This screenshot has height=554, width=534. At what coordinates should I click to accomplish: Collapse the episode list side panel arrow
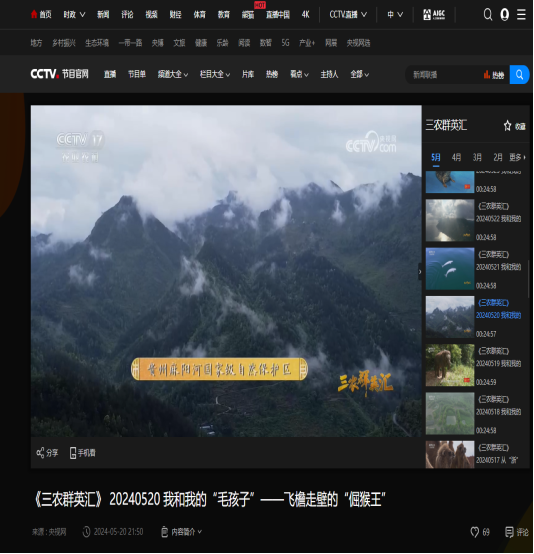pyautogui.click(x=420, y=272)
